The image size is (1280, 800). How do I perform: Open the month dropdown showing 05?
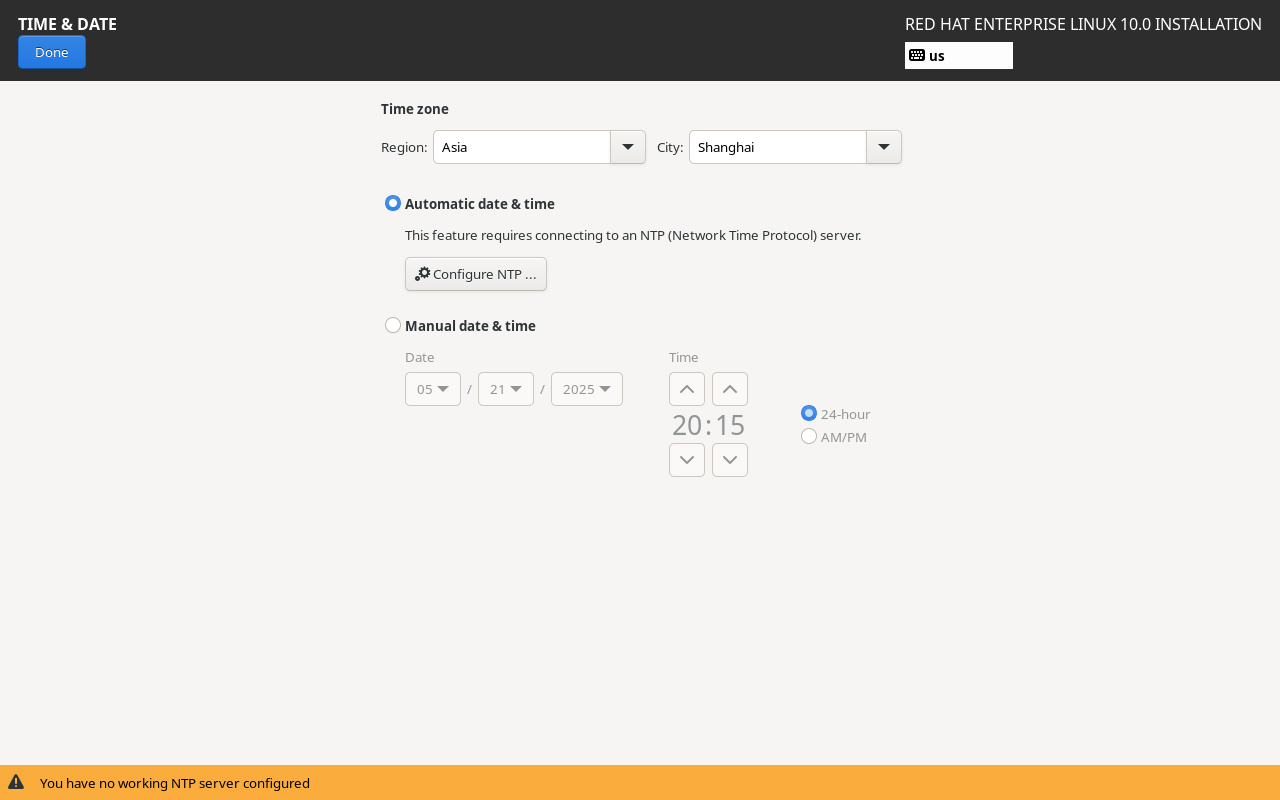click(433, 389)
